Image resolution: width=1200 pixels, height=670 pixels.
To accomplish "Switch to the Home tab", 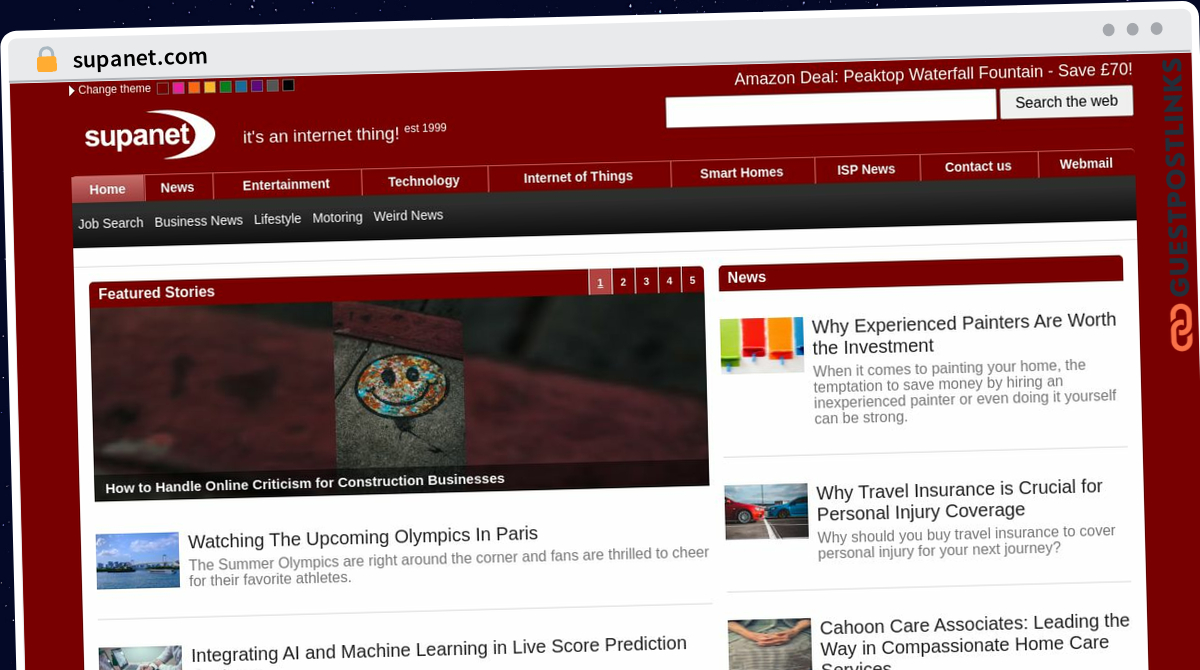I will pos(107,189).
